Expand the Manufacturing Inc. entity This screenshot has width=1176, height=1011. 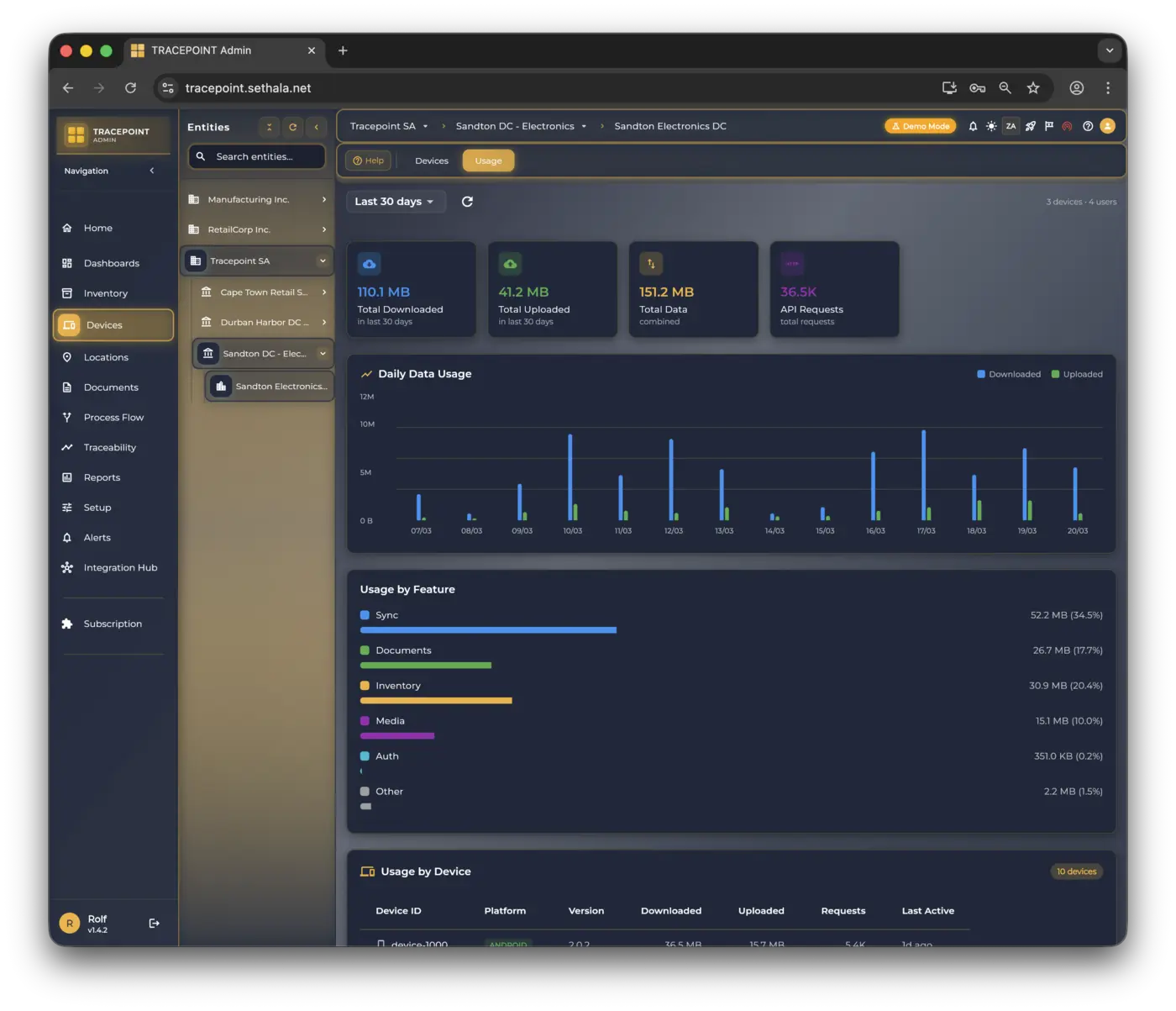(x=323, y=199)
